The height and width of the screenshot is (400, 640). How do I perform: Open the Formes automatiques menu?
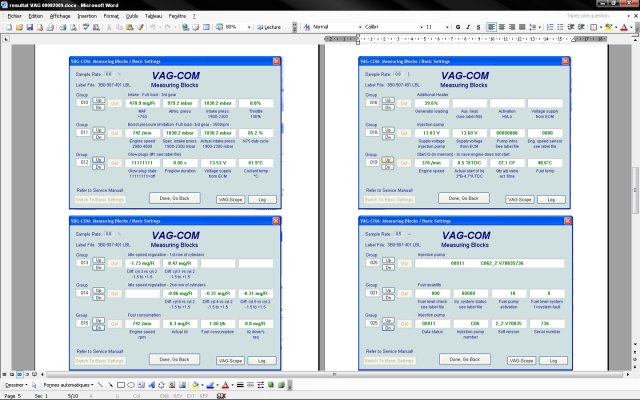pos(68,385)
